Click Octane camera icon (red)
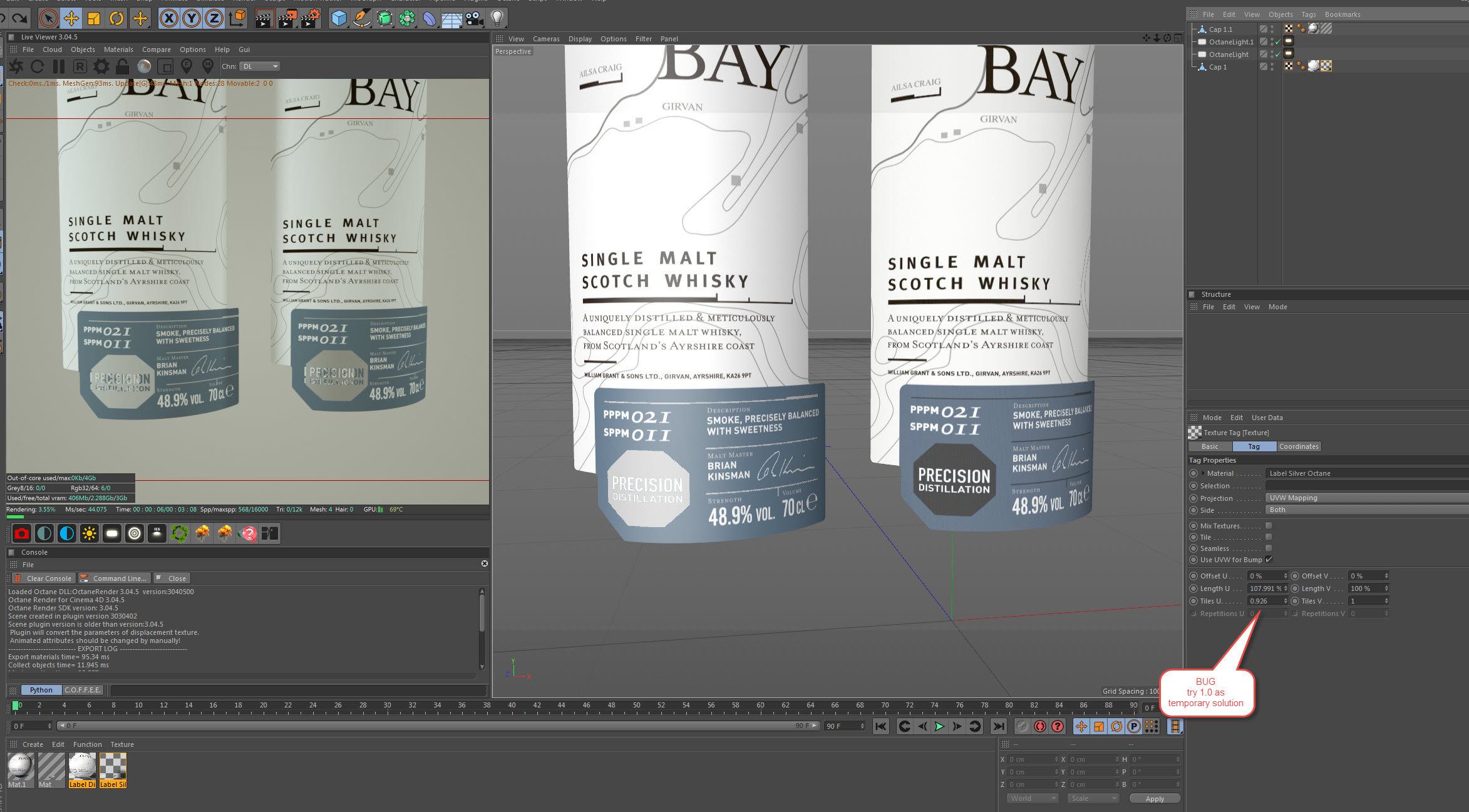 click(x=22, y=533)
